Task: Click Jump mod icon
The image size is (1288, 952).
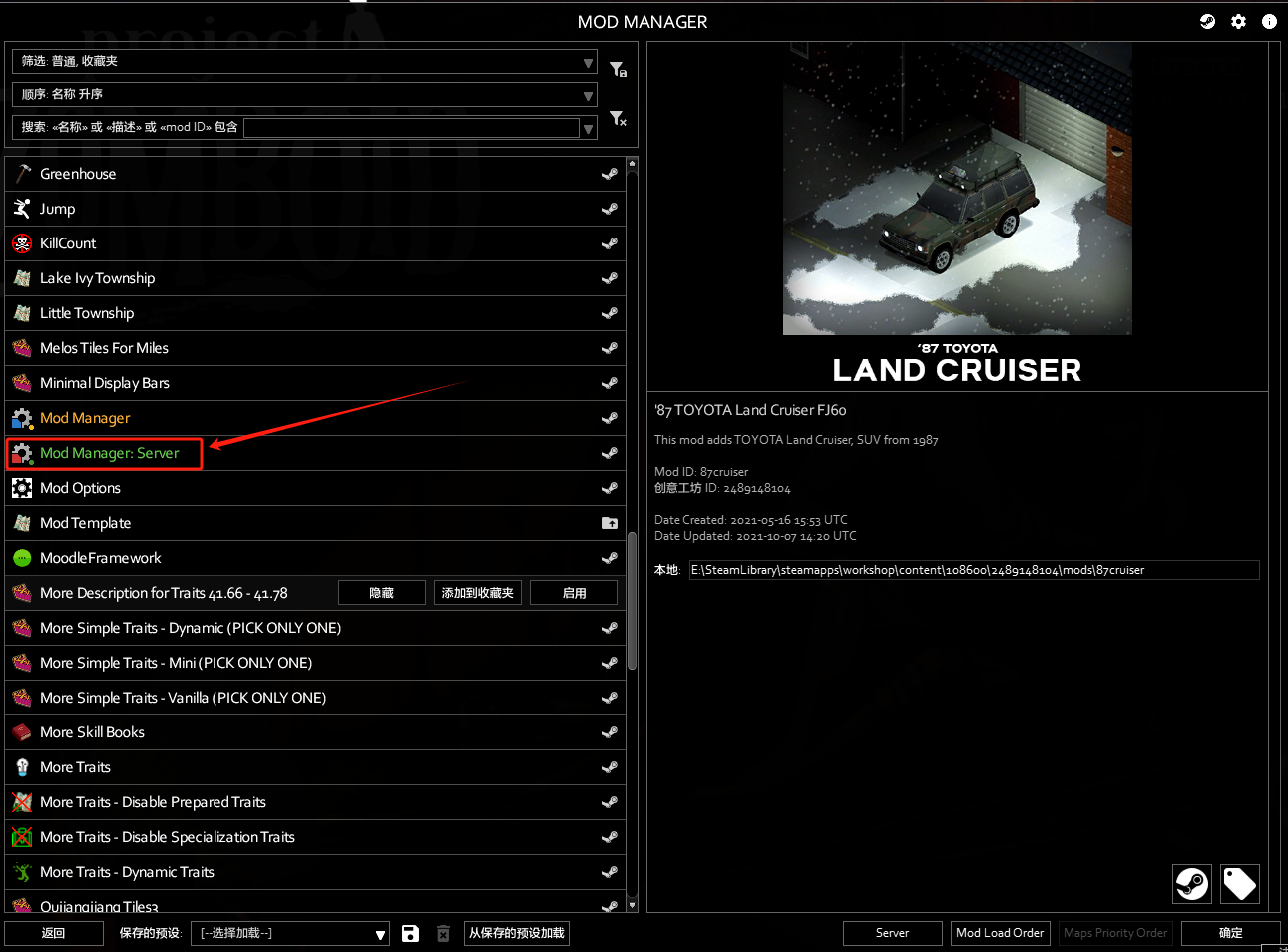Action: pyautogui.click(x=22, y=209)
